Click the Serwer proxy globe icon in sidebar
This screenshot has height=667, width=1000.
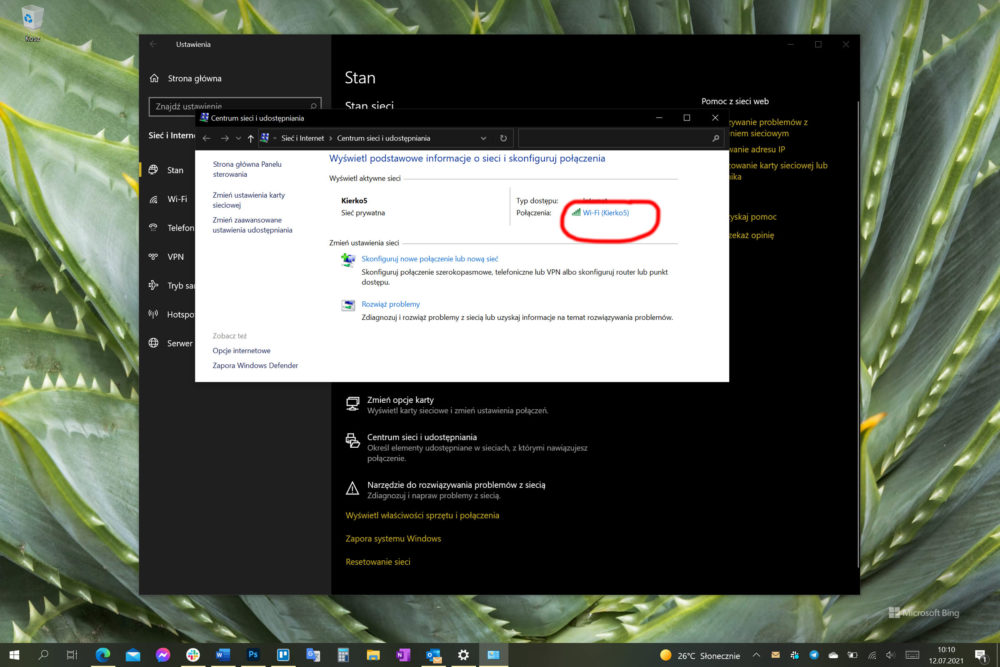pos(153,343)
